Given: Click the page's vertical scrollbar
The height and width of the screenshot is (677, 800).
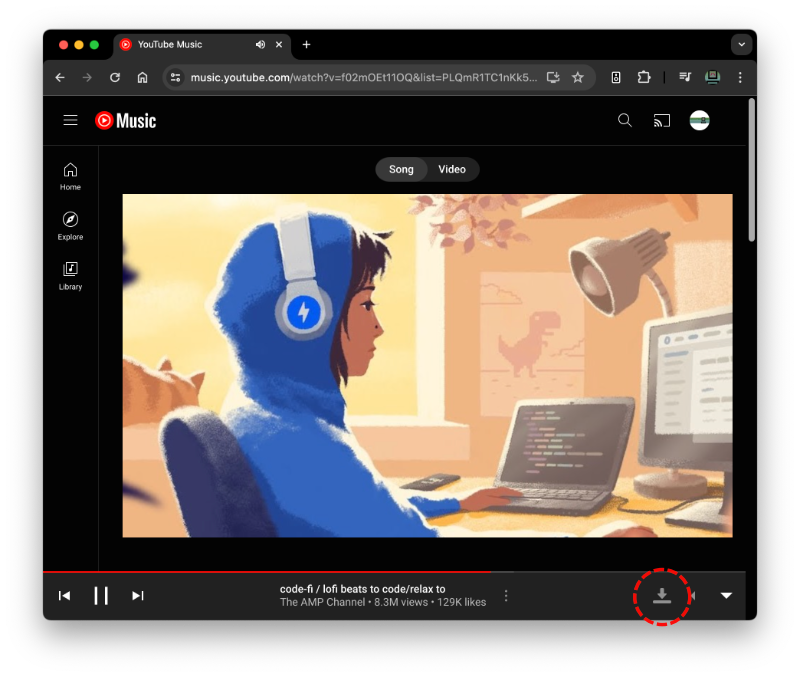Looking at the screenshot, I should point(752,170).
